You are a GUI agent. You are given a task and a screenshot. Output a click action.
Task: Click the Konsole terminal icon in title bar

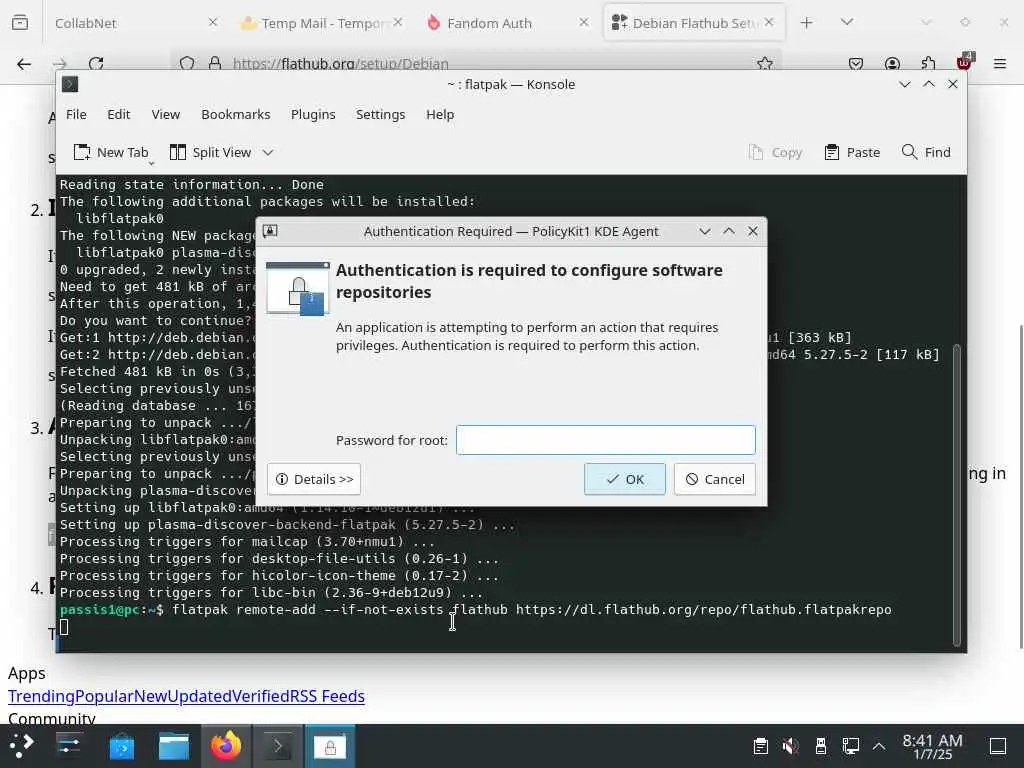coord(70,84)
